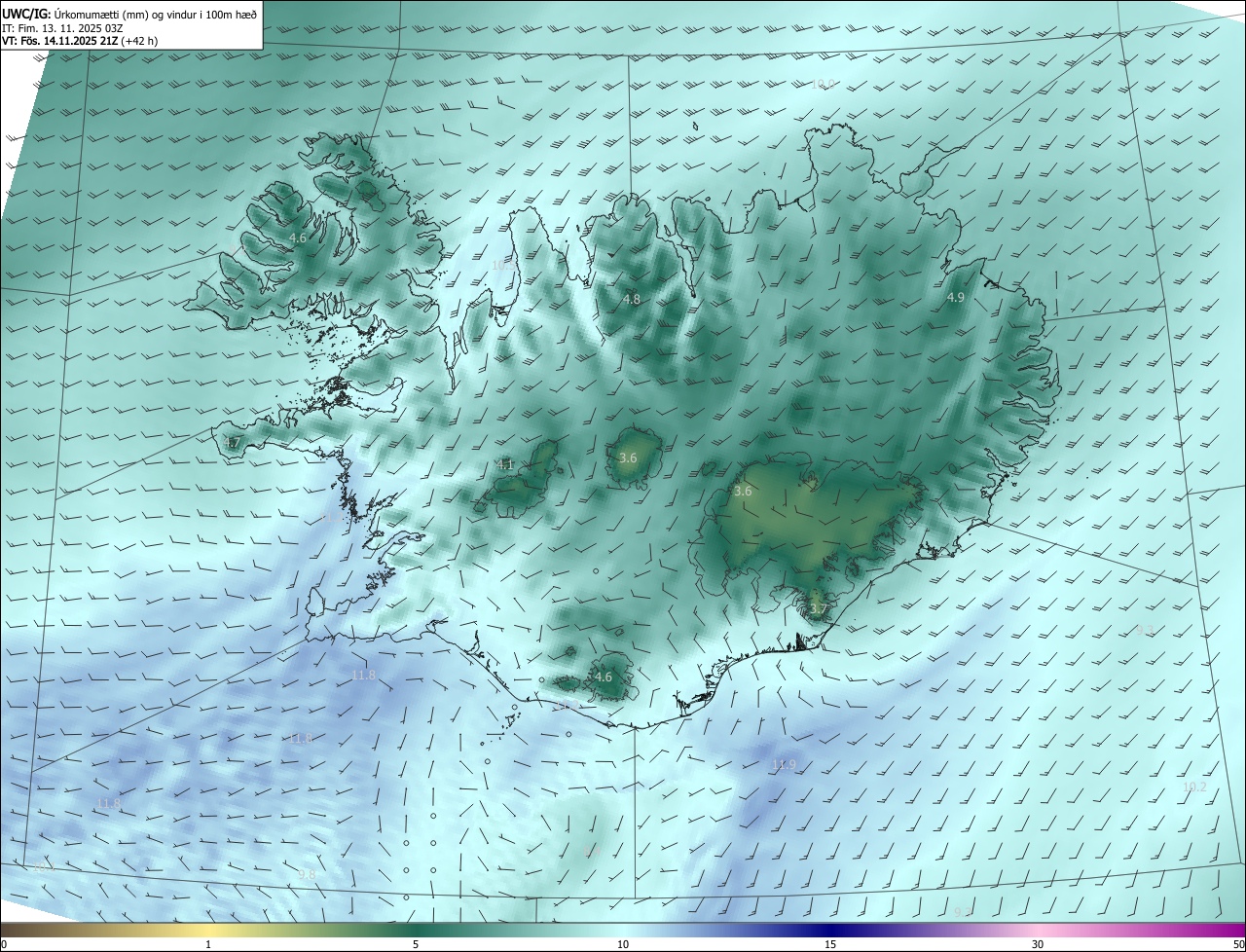Select the 4.1 value on Langjökull glacier
This screenshot has width=1246, height=952.
pyautogui.click(x=505, y=464)
